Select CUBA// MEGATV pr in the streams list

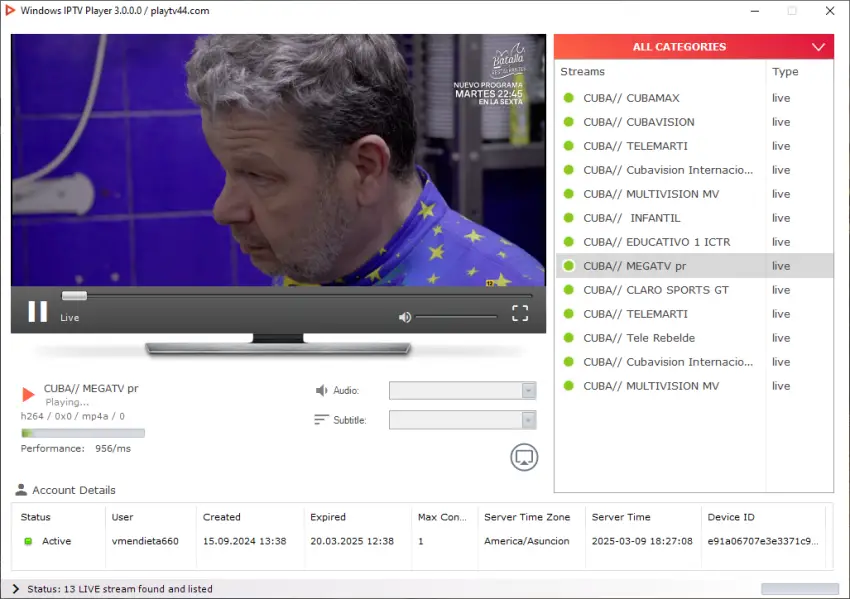click(x=635, y=266)
